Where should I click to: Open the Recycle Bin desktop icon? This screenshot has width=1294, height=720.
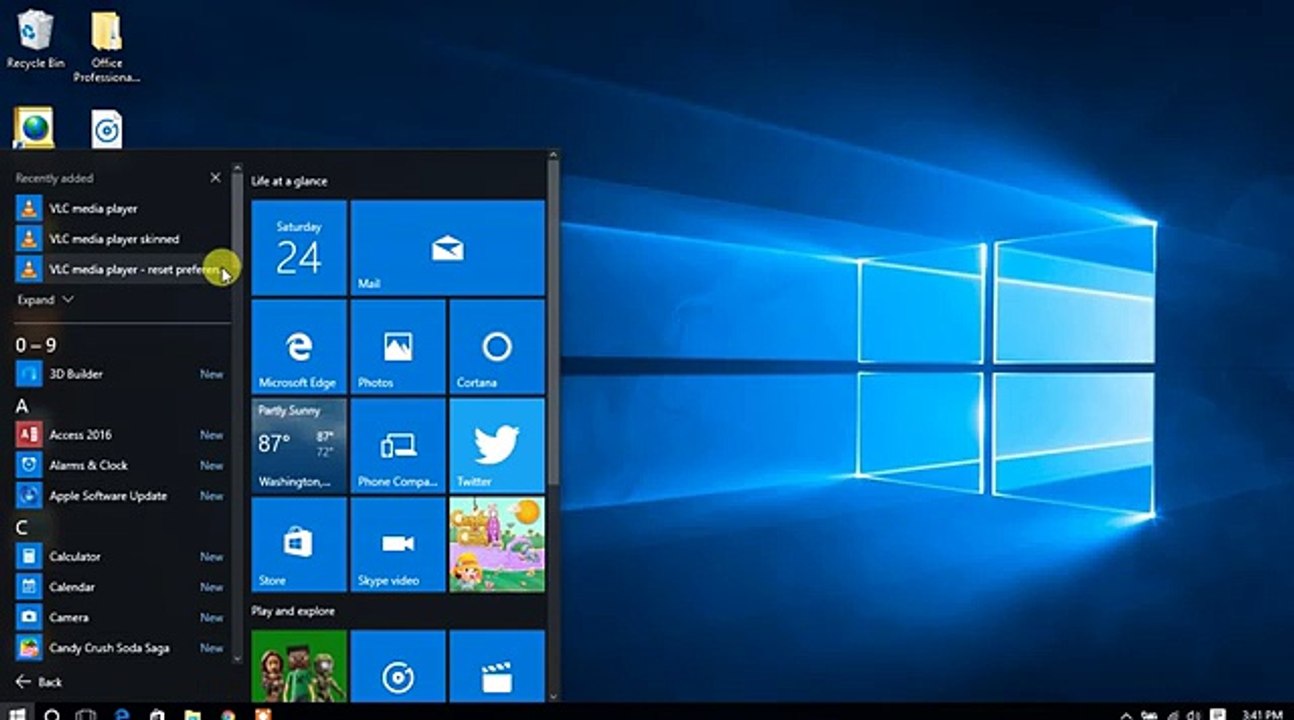coord(35,40)
